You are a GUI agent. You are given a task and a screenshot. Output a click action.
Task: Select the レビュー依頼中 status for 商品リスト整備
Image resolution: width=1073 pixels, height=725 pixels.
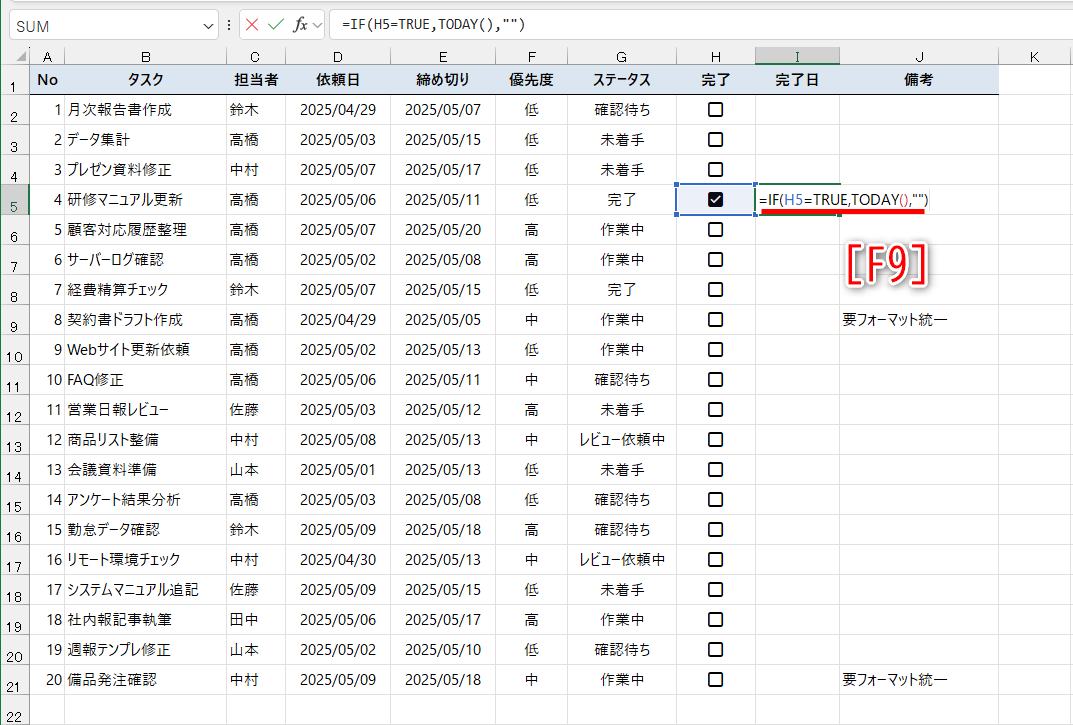pyautogui.click(x=621, y=440)
